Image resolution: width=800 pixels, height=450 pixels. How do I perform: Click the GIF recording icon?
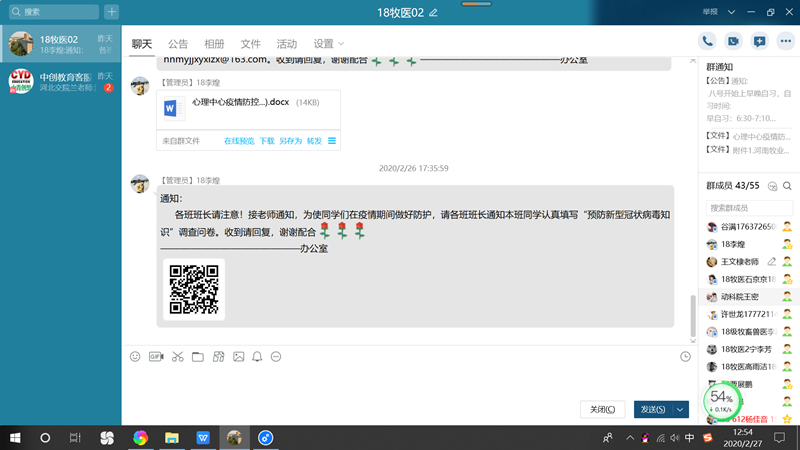click(156, 356)
